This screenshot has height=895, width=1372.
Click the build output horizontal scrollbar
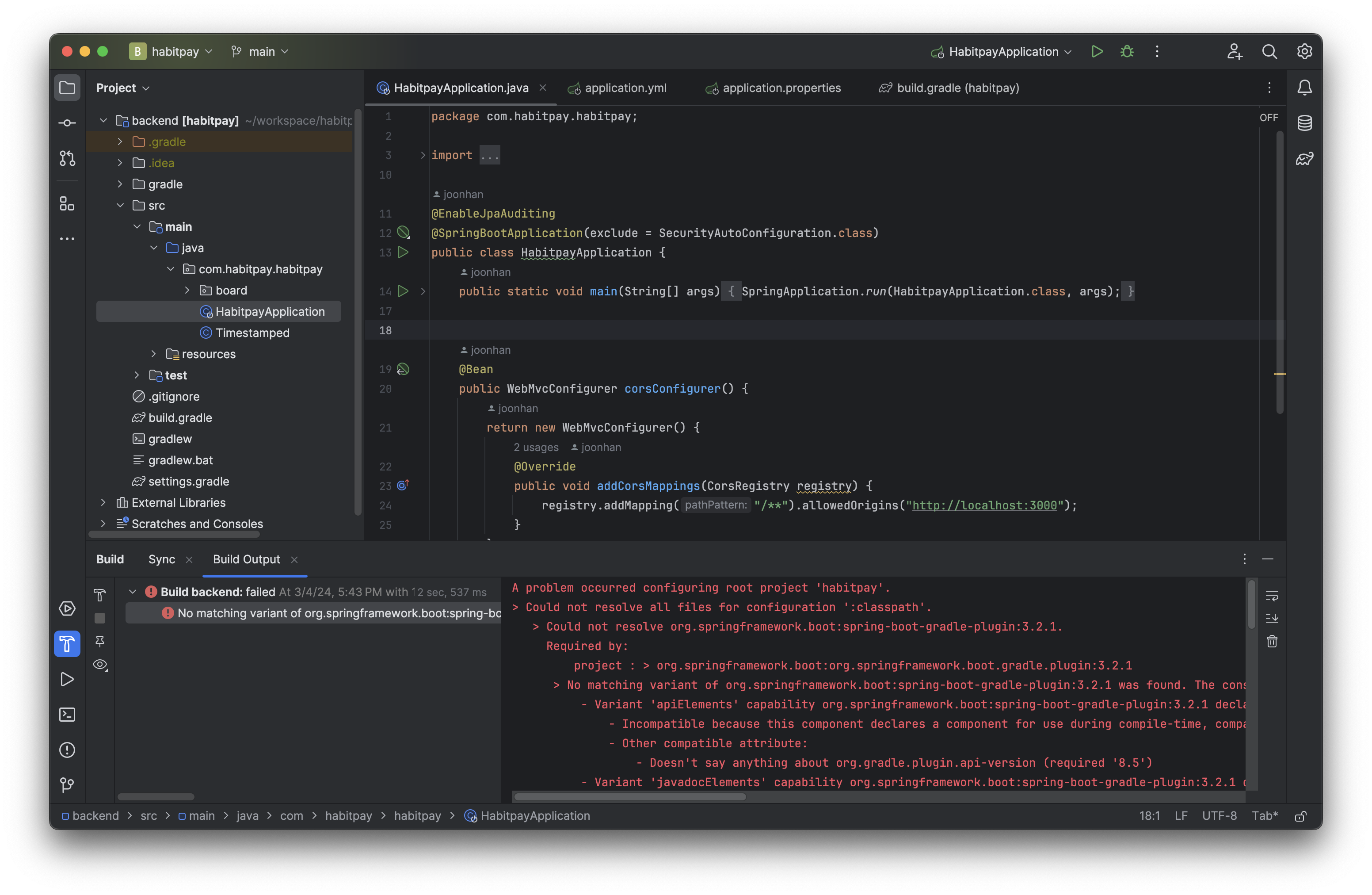[x=629, y=796]
